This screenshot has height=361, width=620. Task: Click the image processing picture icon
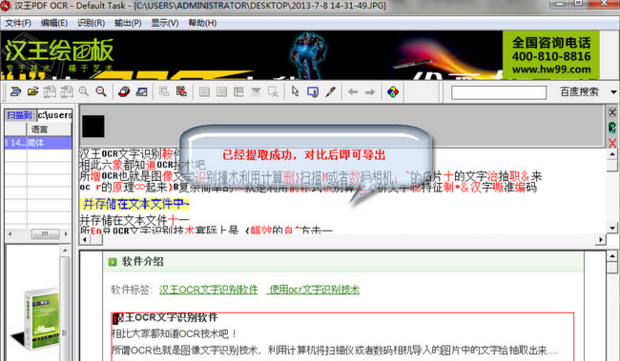click(142, 92)
